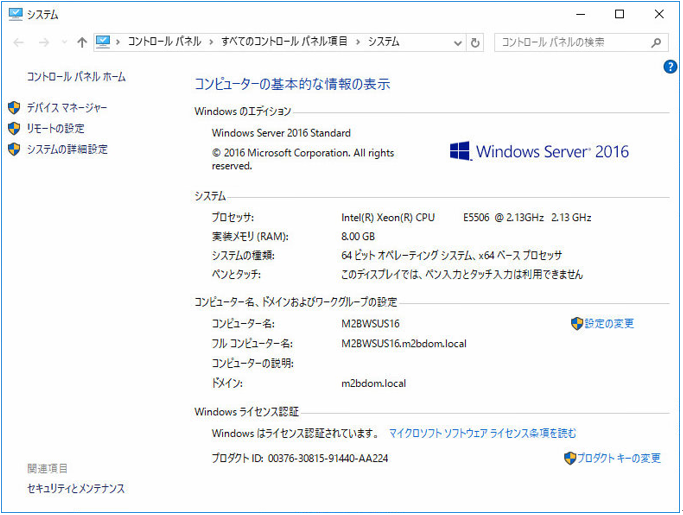The height and width of the screenshot is (515, 683).
Task: Click the shield icon beside プロダクト キーの変更
Action: point(570,458)
